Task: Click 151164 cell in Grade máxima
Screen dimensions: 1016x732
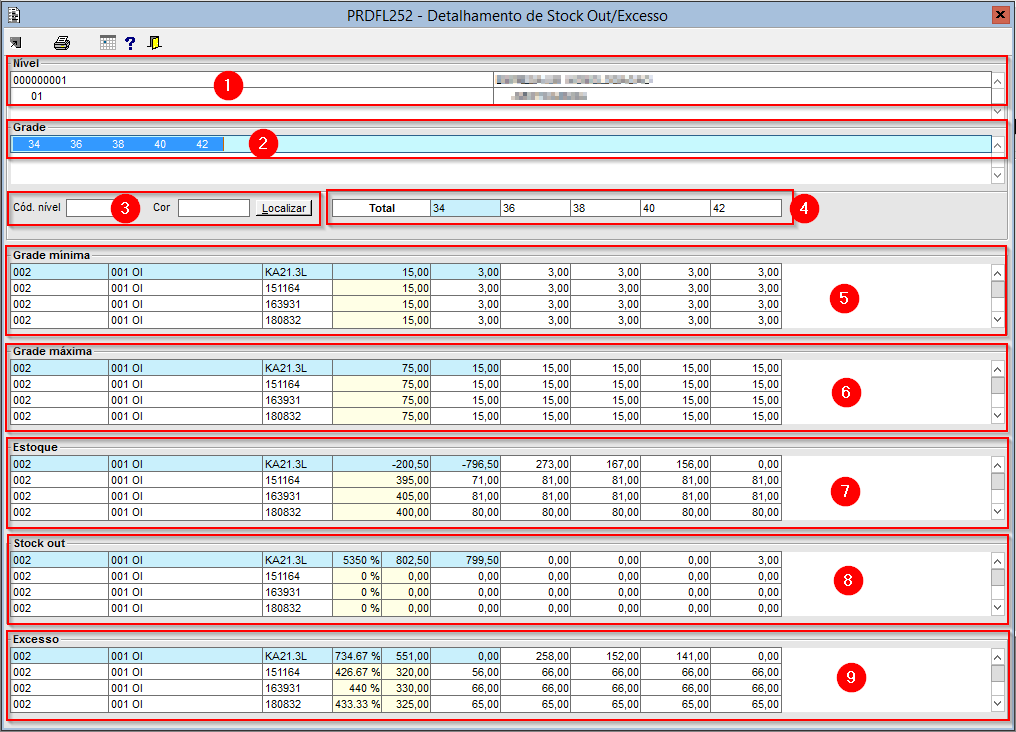Action: pyautogui.click(x=297, y=384)
